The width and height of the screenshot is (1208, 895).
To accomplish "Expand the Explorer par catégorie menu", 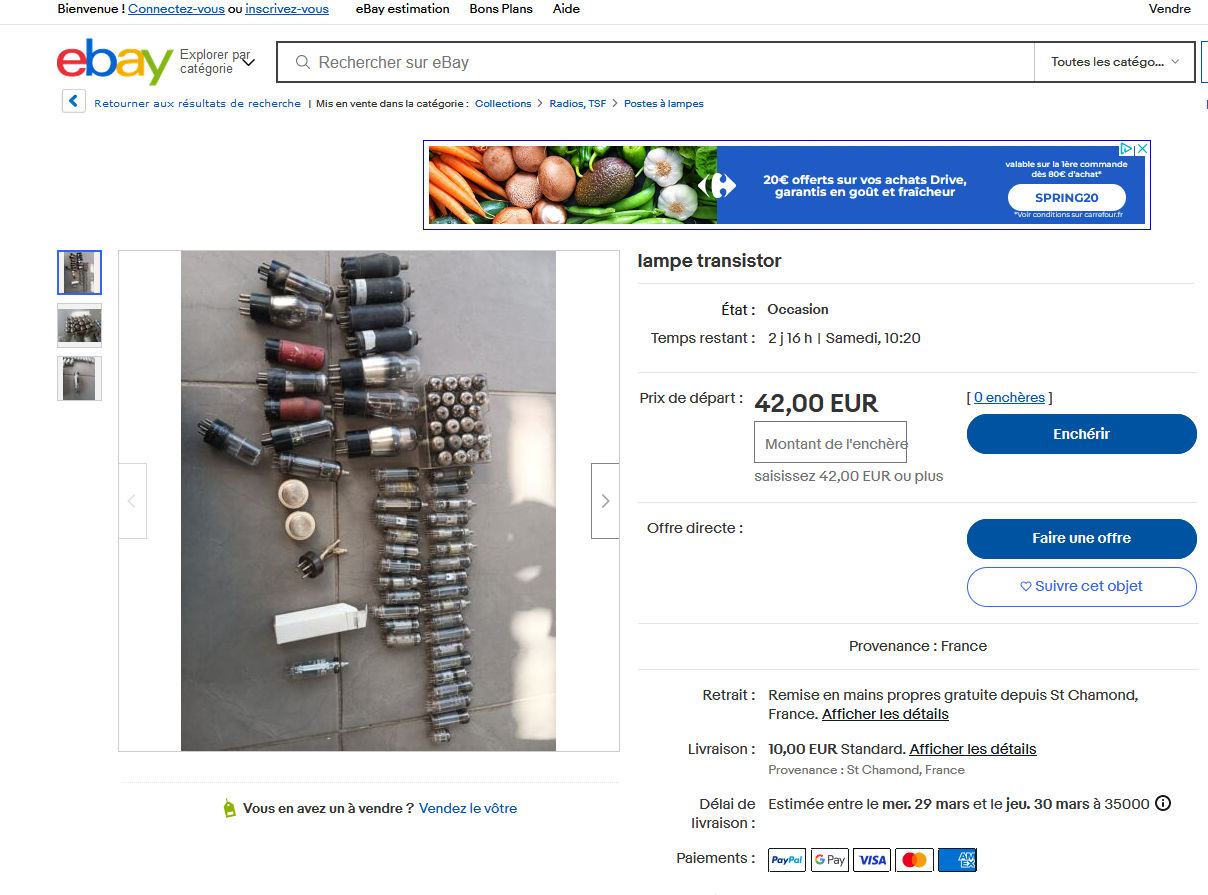I will coord(217,62).
